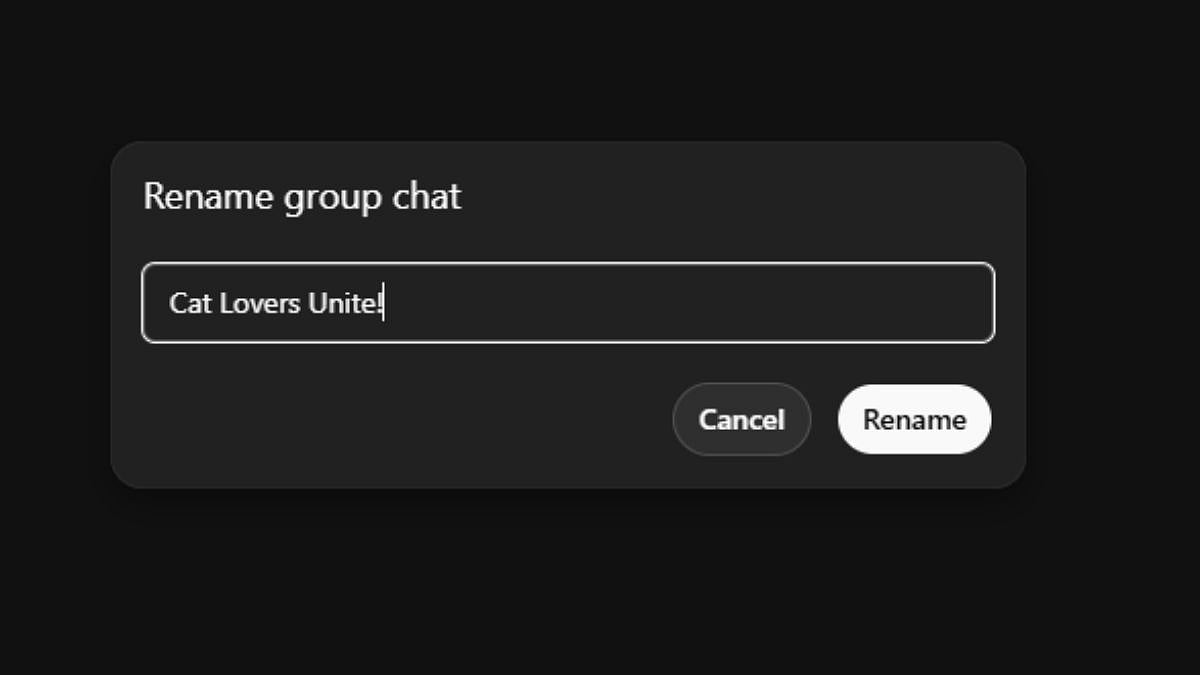This screenshot has height=675, width=1200.
Task: Click the "Rename group chat" dialog heading
Action: coord(302,196)
